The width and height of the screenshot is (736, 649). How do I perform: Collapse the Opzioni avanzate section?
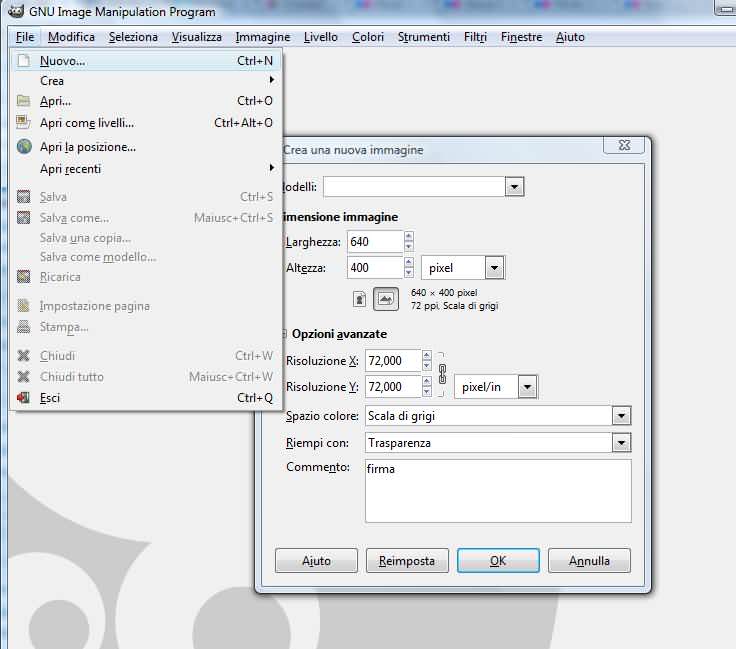coord(284,334)
